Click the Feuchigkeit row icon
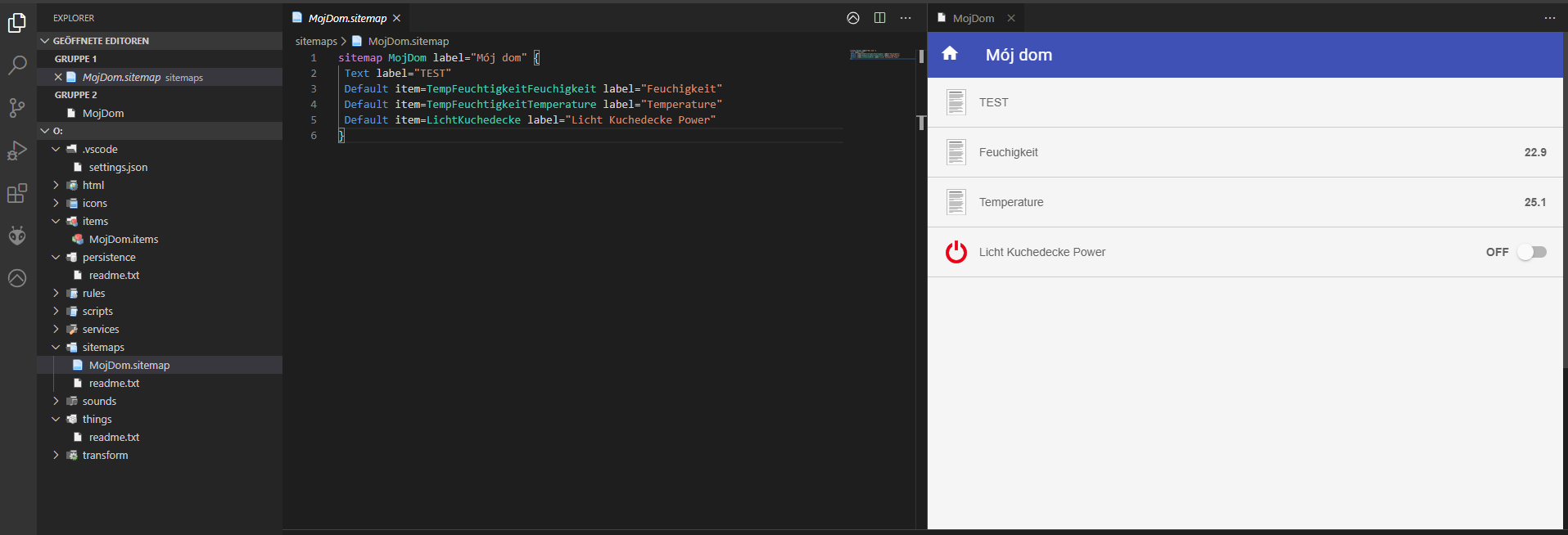1568x535 pixels. point(956,152)
